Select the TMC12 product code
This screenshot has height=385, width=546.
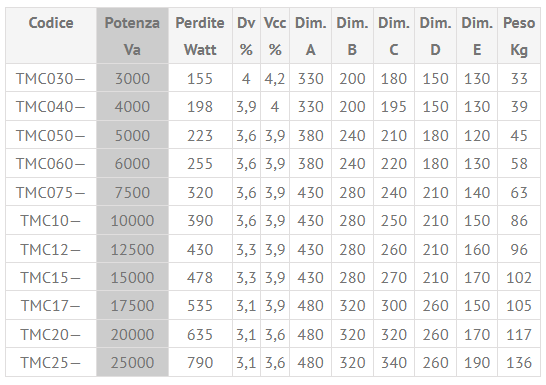pyautogui.click(x=51, y=249)
